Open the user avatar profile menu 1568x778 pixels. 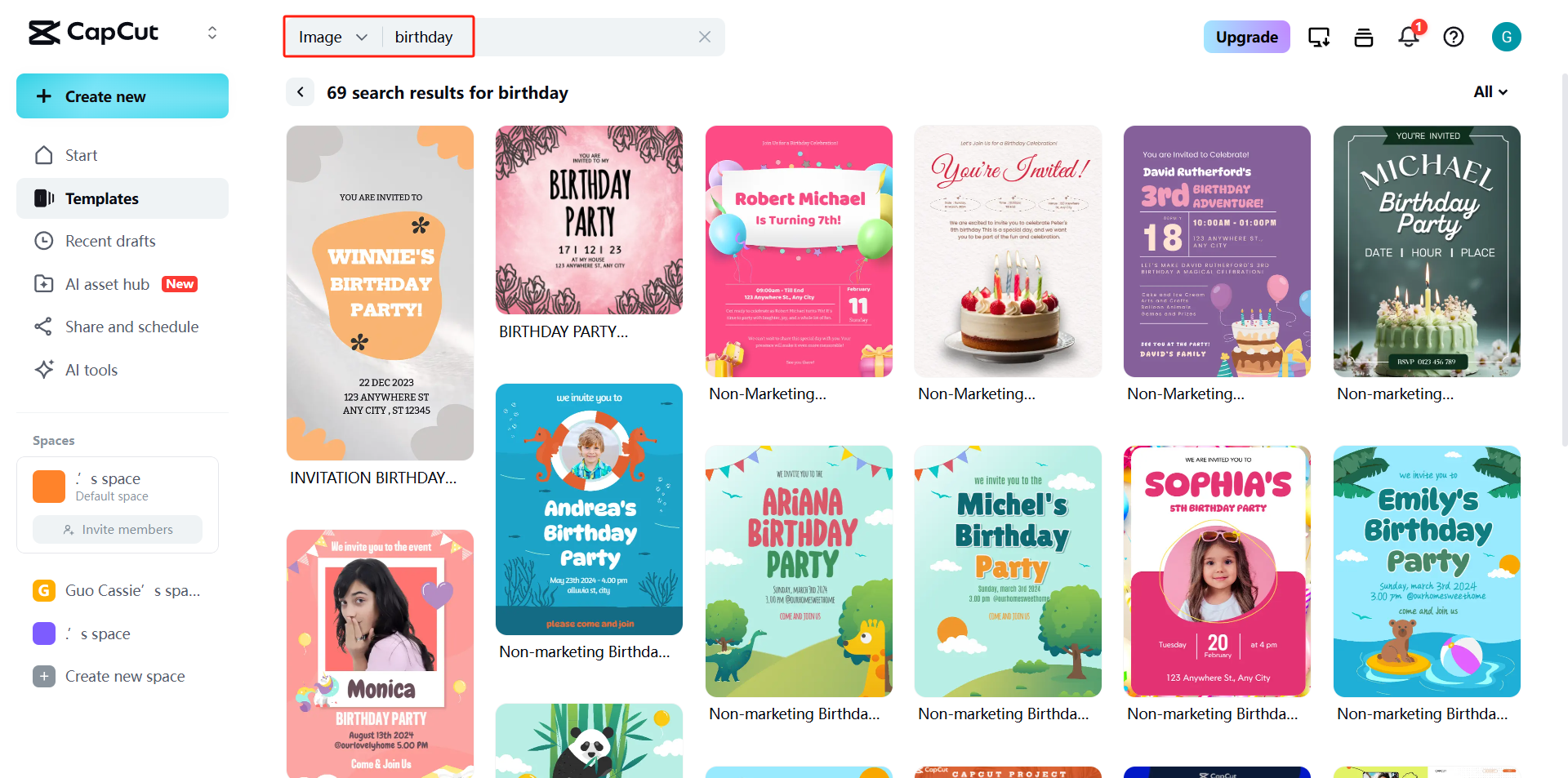pyautogui.click(x=1506, y=37)
